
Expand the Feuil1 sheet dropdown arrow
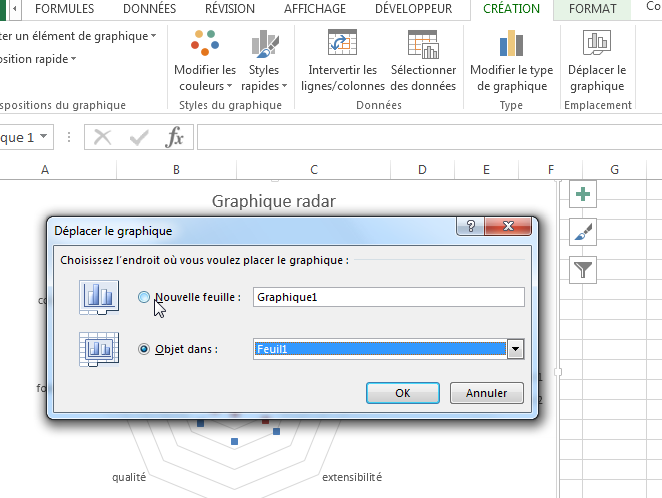pos(516,349)
